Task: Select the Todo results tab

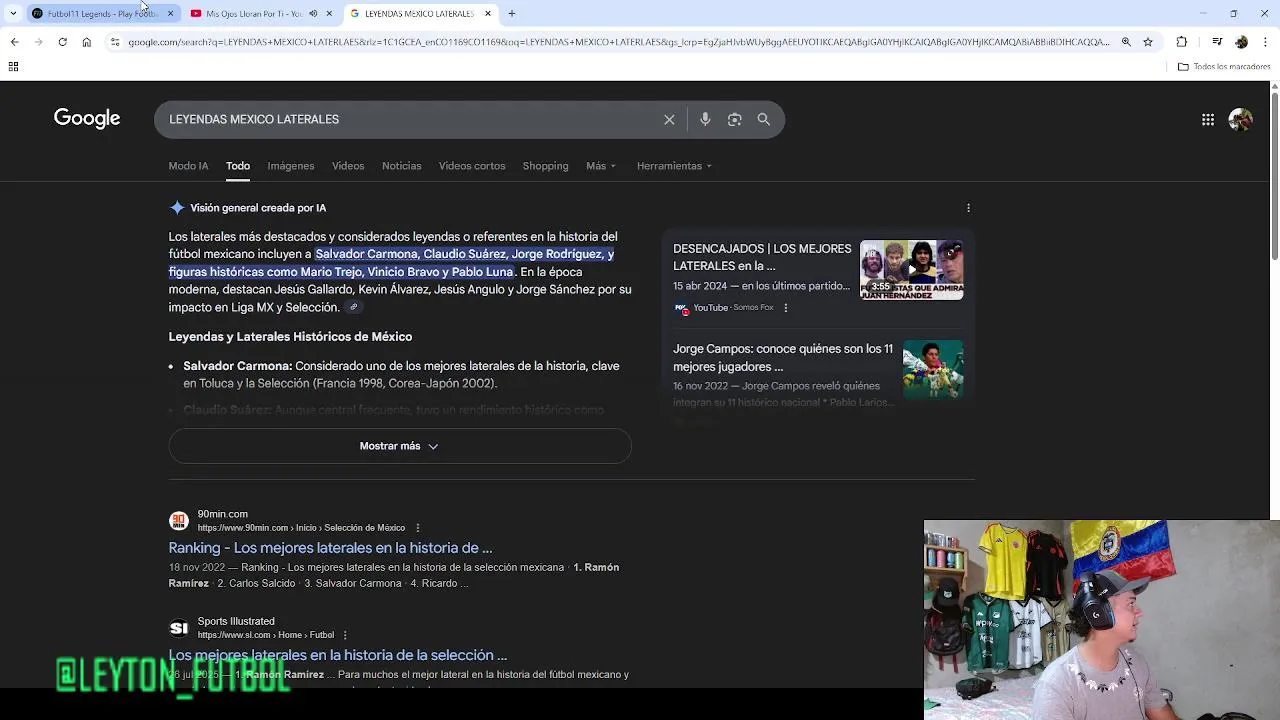Action: 238,166
